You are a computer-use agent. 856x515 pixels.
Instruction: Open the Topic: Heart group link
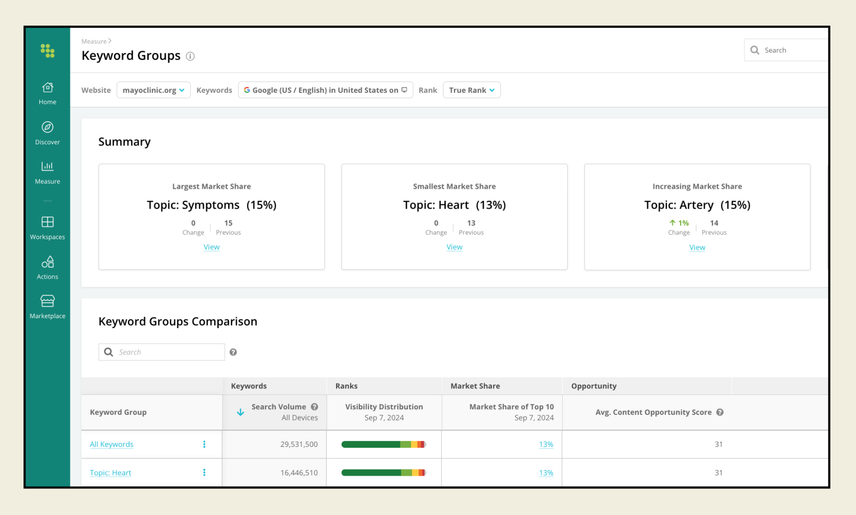(110, 472)
